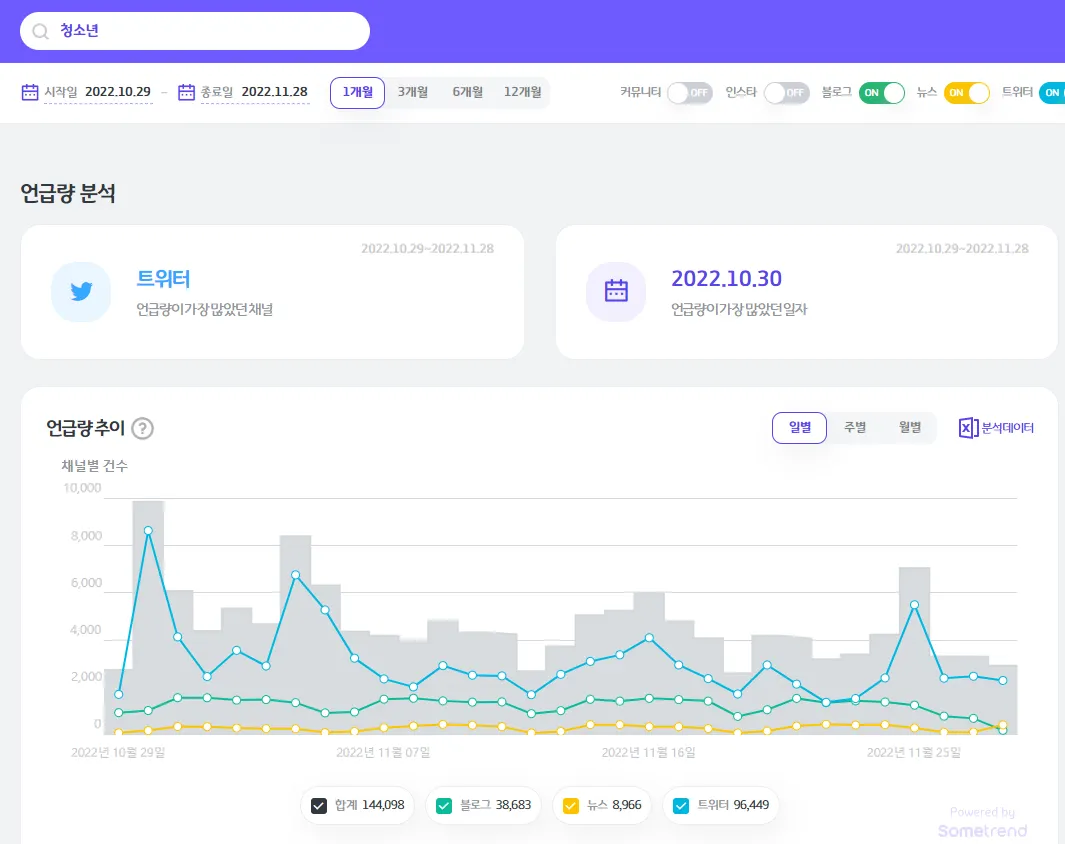This screenshot has height=844, width=1065.
Task: Switch chart to 주별 view
Action: coord(855,427)
